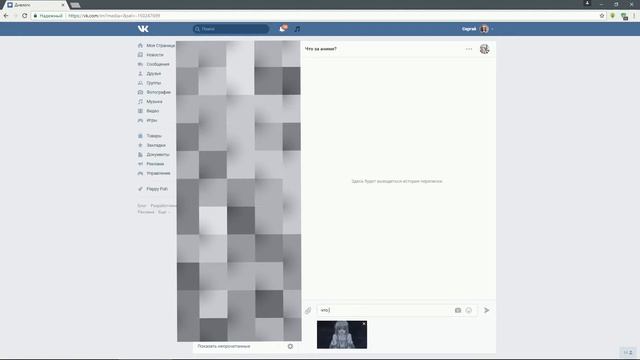Click the Друзья friends icon in sidebar

[x=140, y=73]
